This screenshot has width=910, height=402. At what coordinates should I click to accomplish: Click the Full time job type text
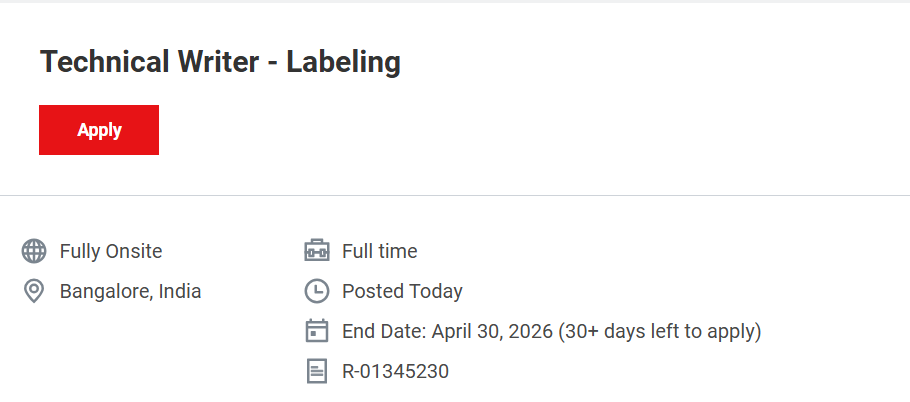[x=379, y=251]
